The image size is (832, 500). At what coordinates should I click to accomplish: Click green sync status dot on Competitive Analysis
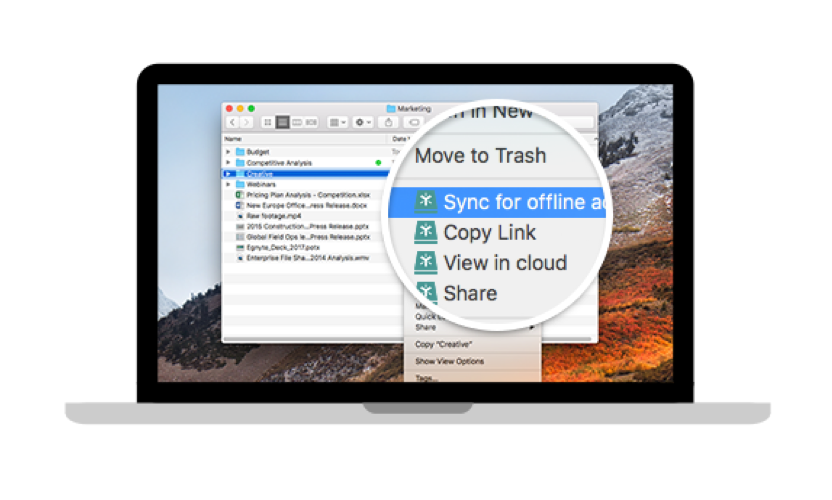point(378,163)
